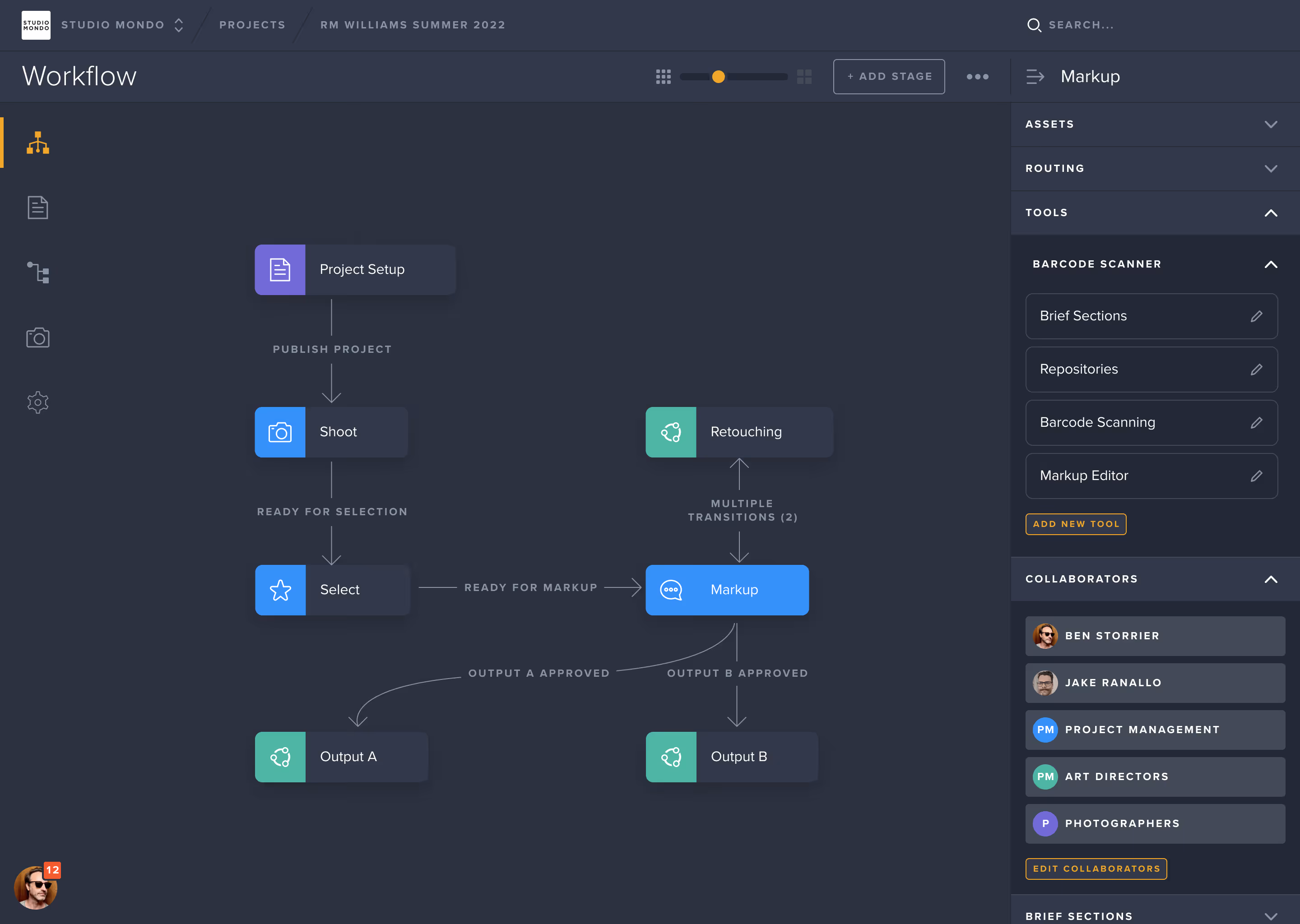Click the orange zoom slider handle
Image resolution: width=1300 pixels, height=924 pixels.
tap(718, 76)
